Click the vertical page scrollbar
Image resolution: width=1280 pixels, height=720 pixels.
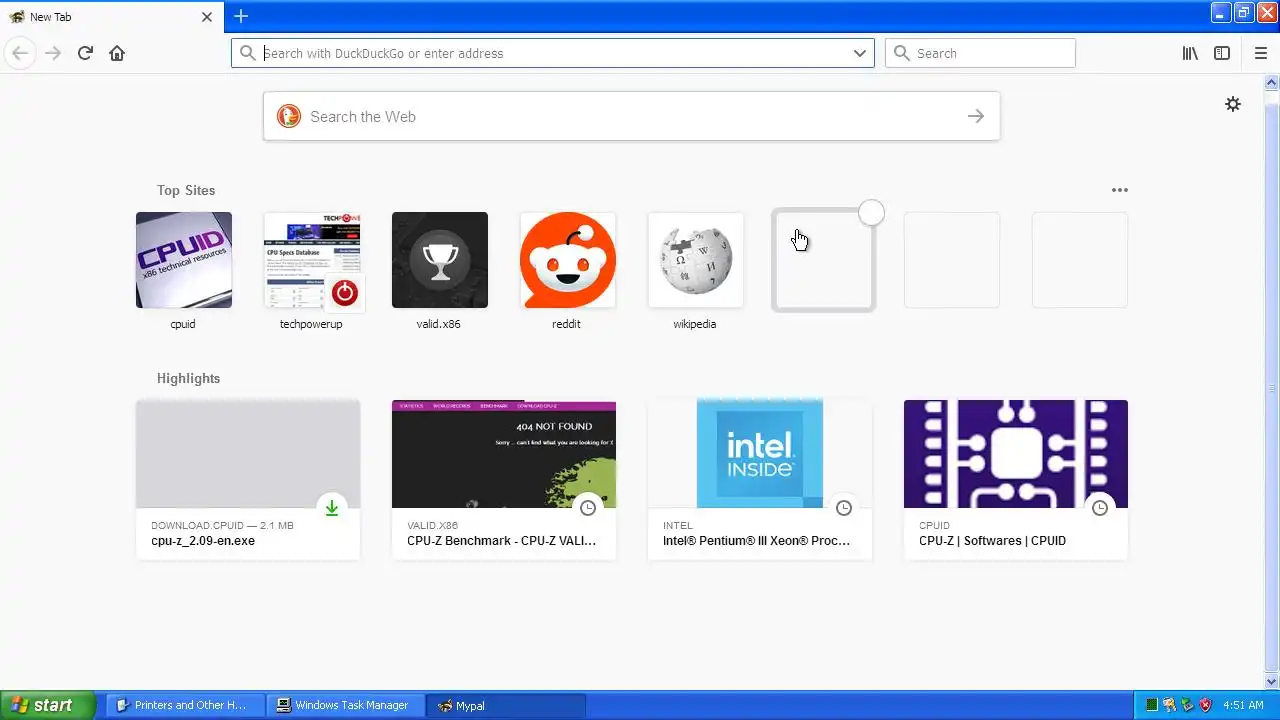(x=1272, y=380)
